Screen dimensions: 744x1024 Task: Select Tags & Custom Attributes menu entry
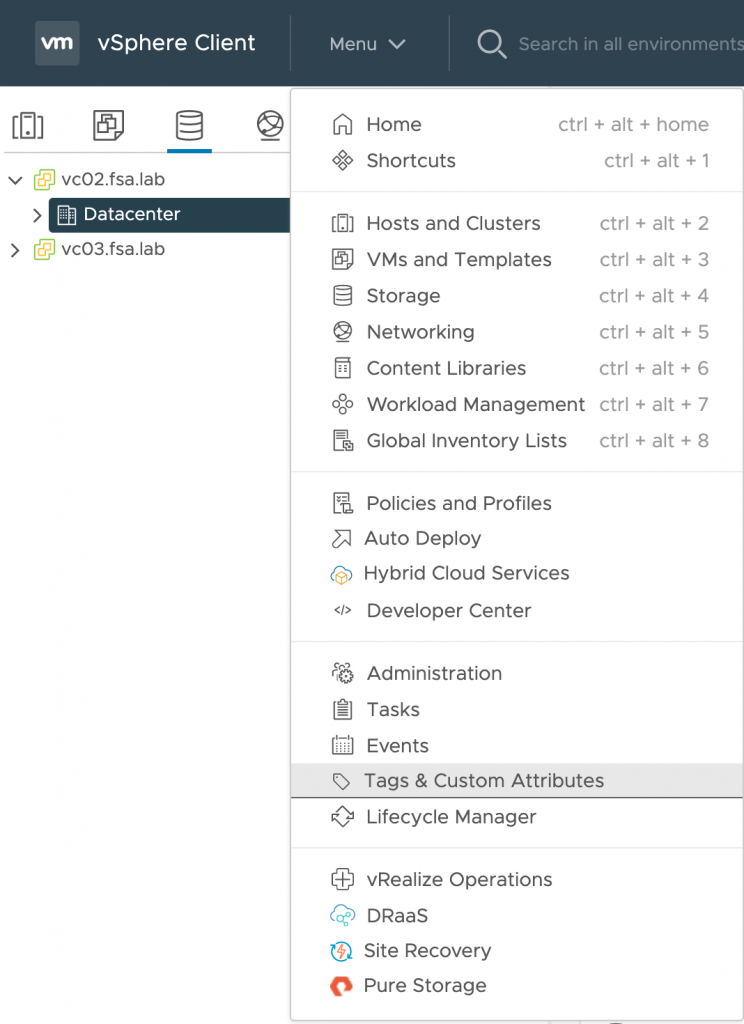[x=484, y=781]
